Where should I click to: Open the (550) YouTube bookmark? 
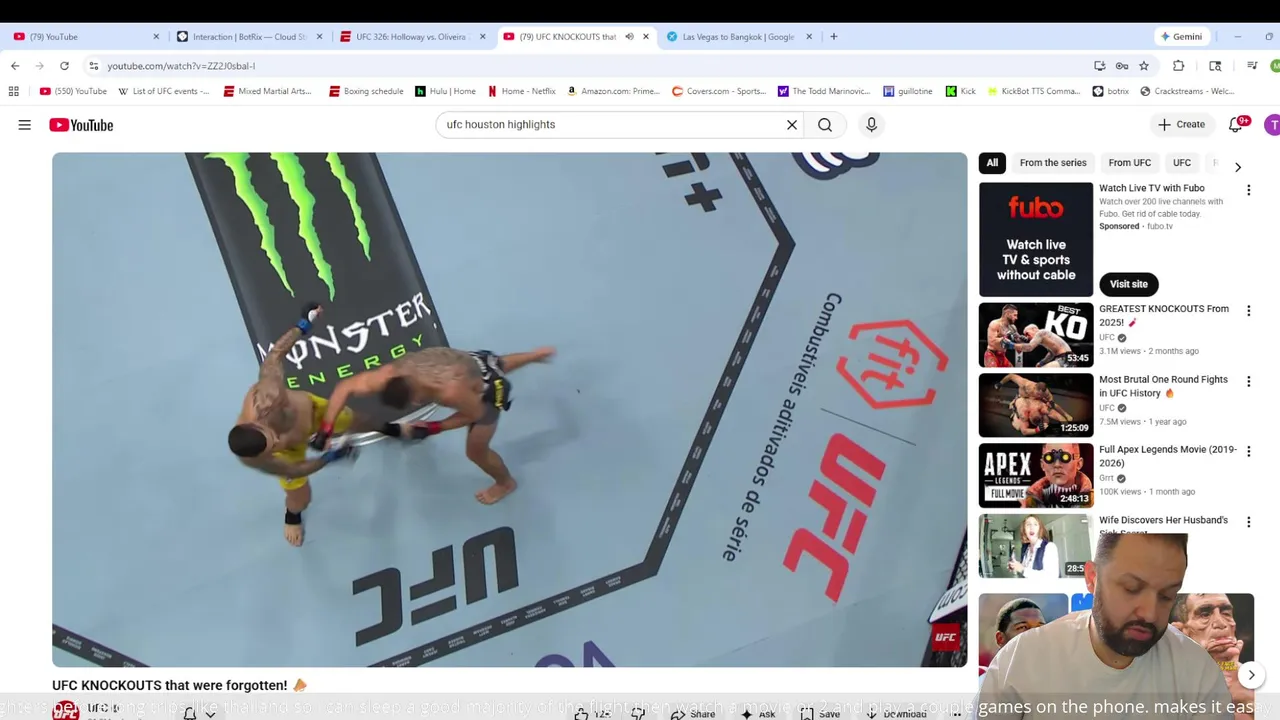coord(73,91)
